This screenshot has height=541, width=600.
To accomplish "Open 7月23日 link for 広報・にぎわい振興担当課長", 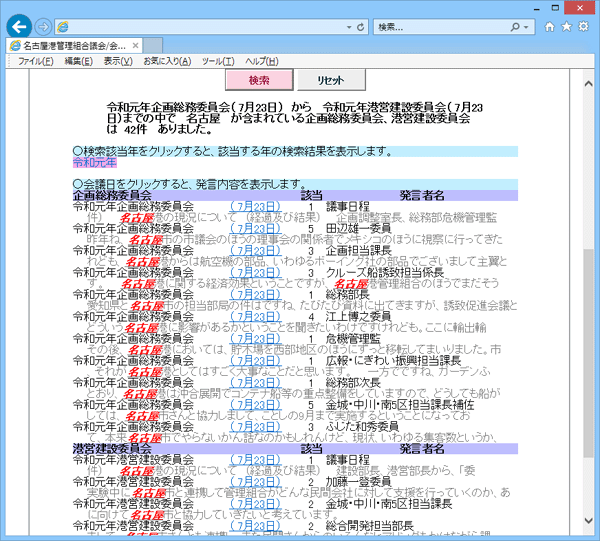I will pyautogui.click(x=256, y=361).
